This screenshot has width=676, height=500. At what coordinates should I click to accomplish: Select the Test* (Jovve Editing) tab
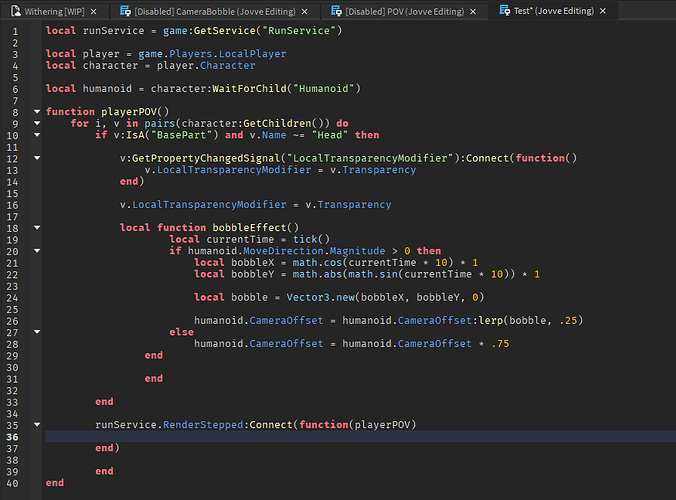tap(554, 11)
